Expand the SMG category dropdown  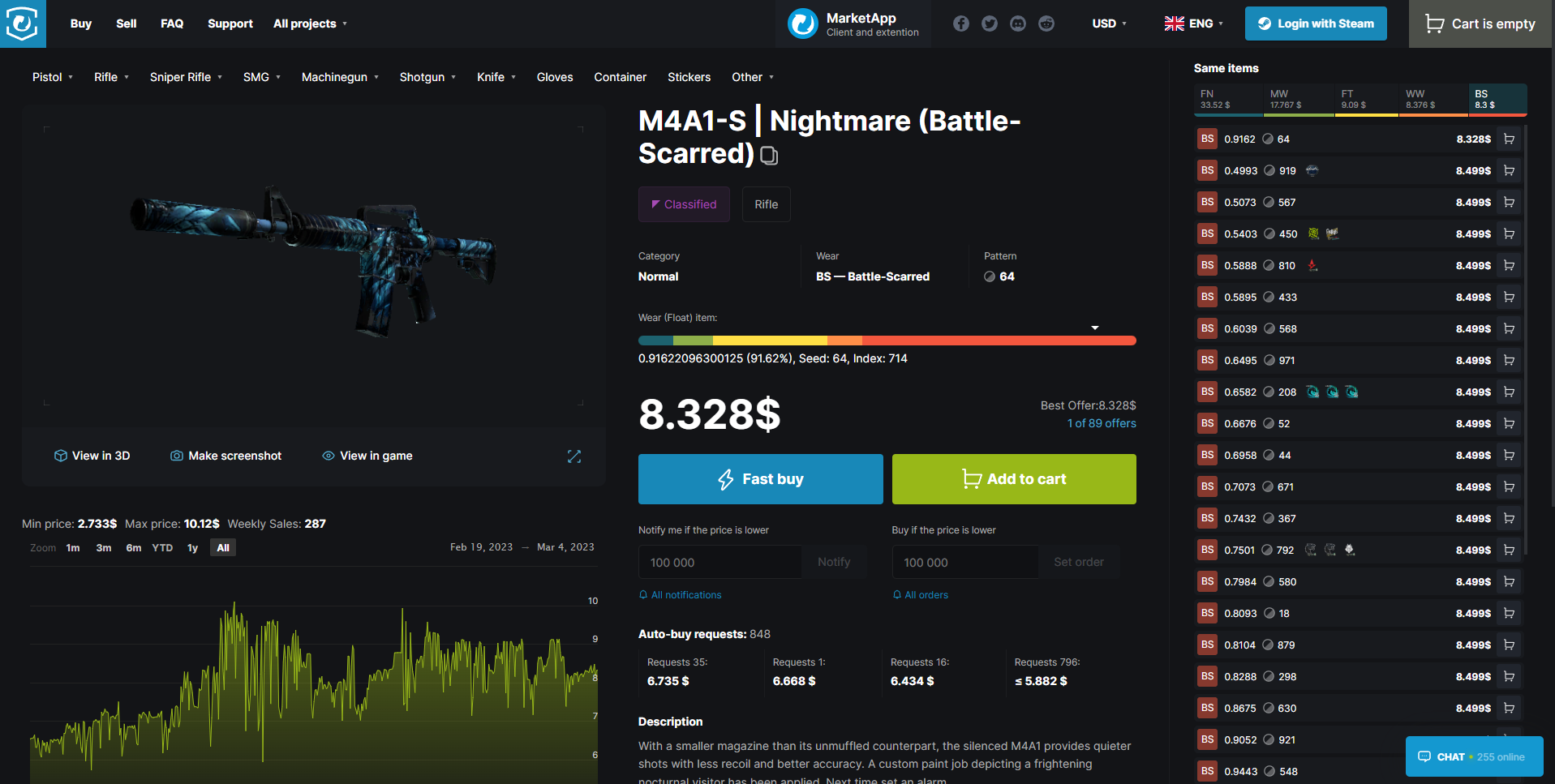point(262,77)
